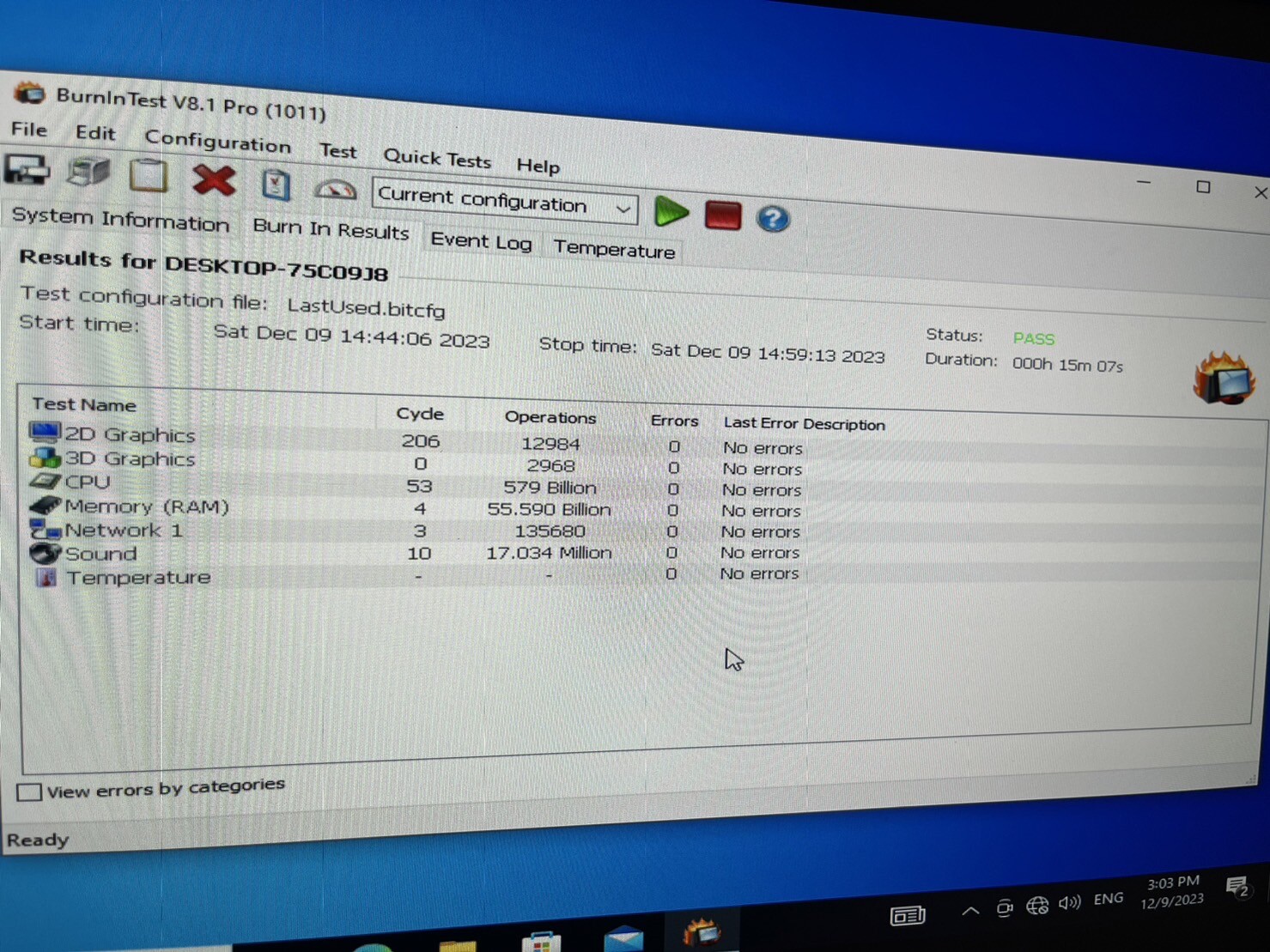Click the CPU operations value 579 Billion

point(550,488)
